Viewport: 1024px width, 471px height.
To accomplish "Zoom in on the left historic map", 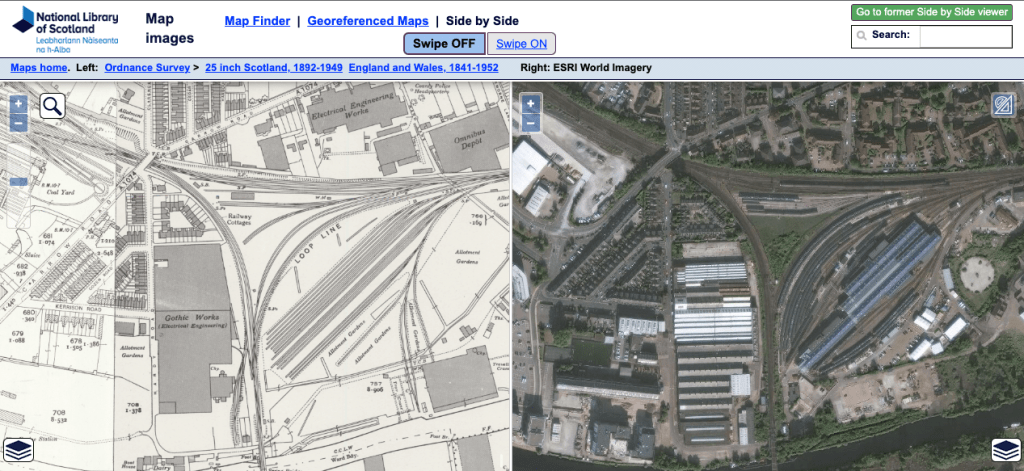I will pyautogui.click(x=18, y=103).
